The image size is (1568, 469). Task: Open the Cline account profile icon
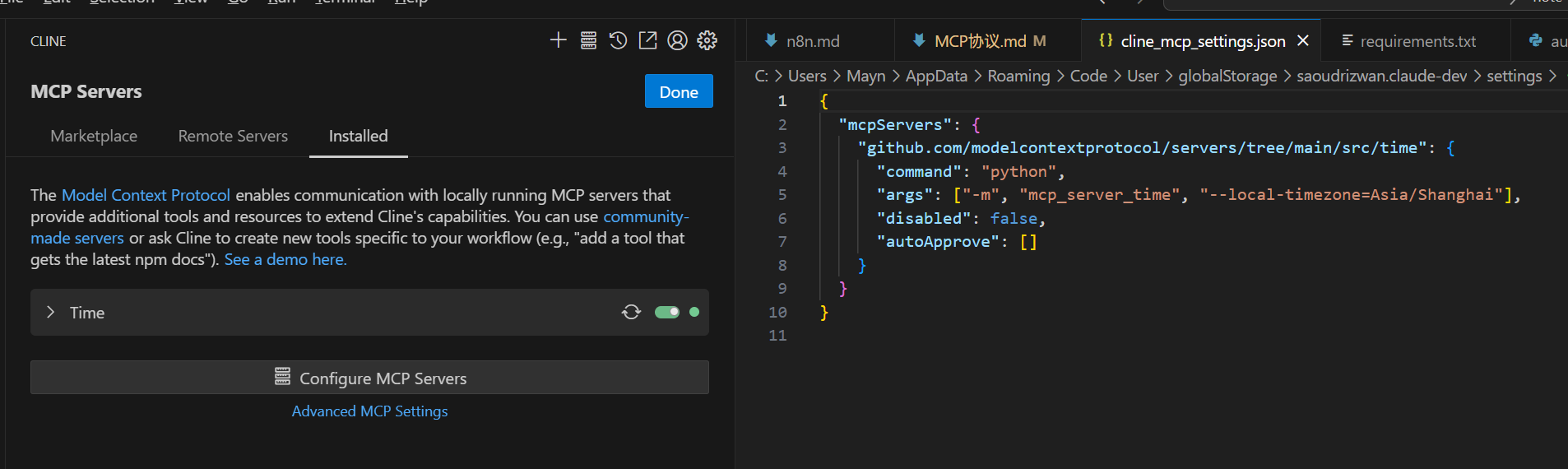tap(677, 40)
